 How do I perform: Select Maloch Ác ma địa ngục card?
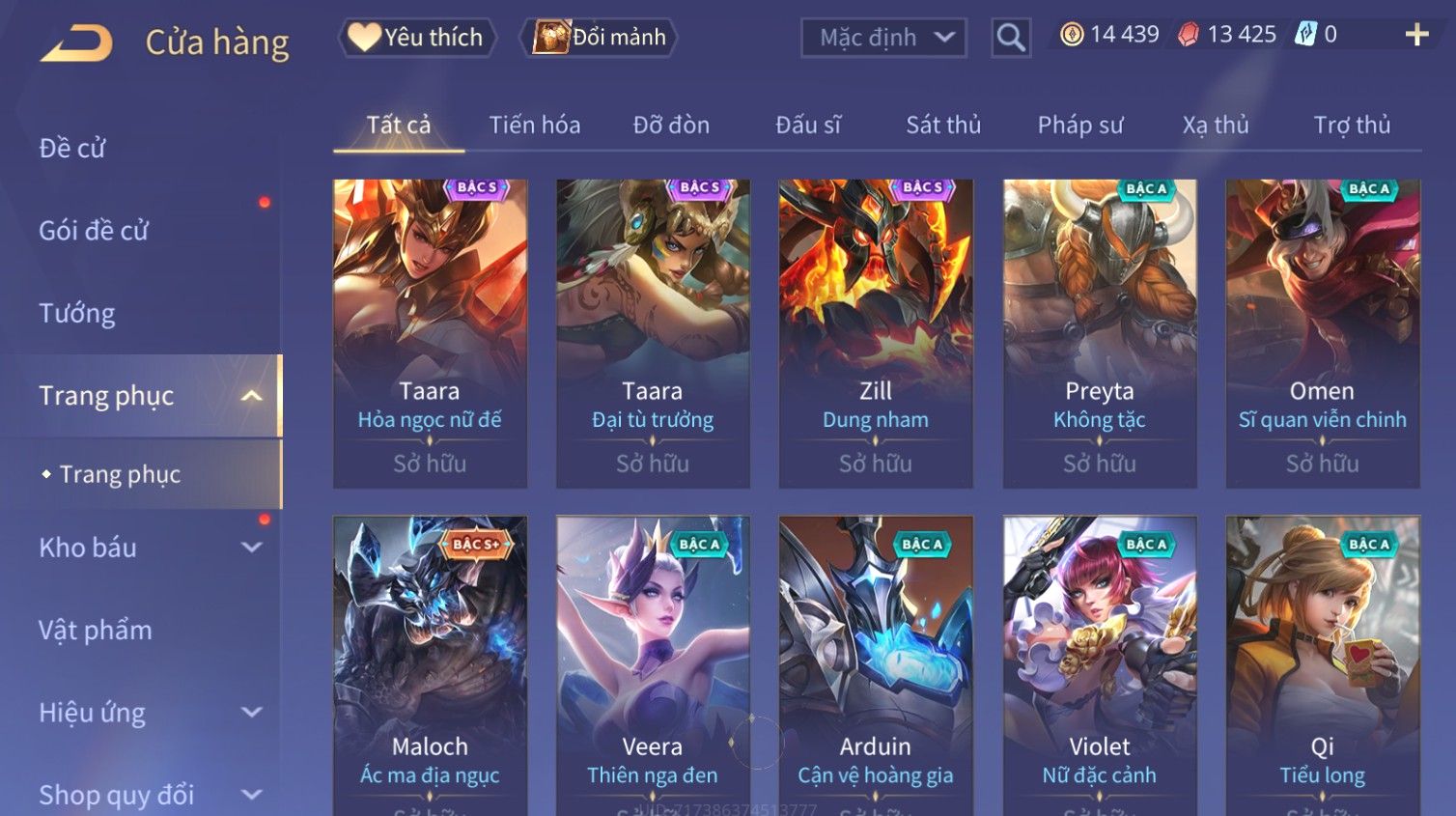tap(430, 666)
